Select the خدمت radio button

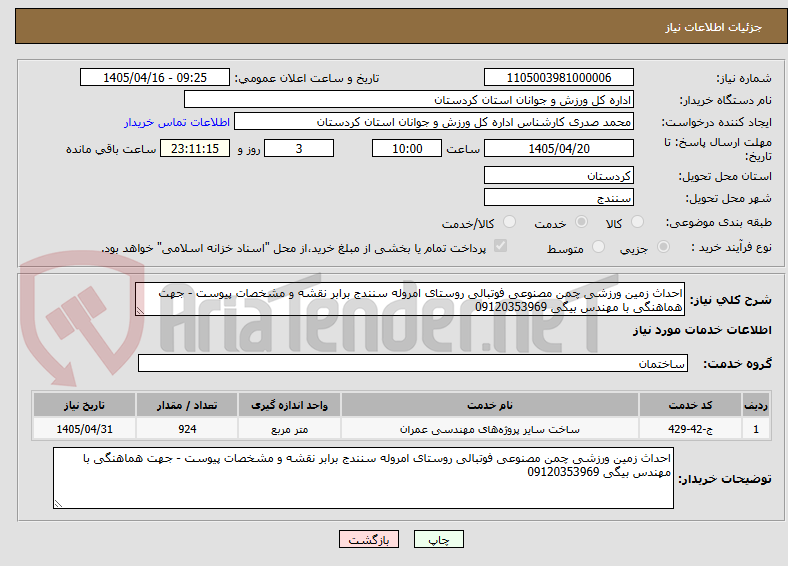click(x=581, y=222)
